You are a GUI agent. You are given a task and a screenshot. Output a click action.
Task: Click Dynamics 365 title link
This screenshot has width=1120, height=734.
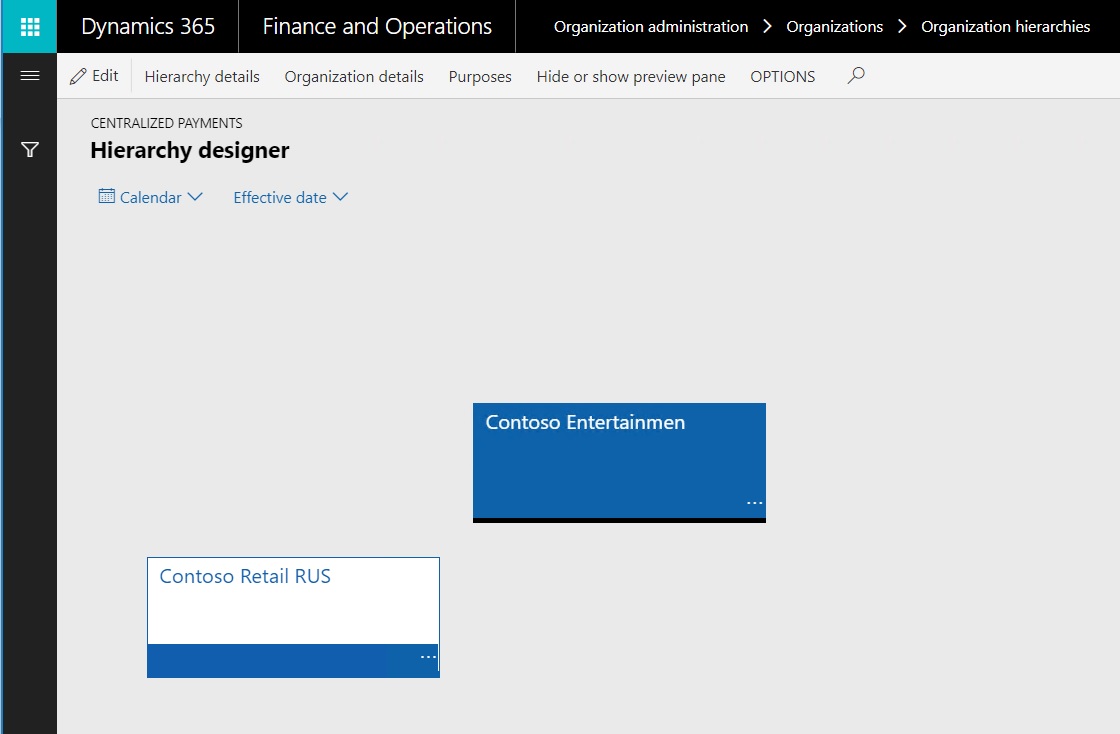[148, 26]
